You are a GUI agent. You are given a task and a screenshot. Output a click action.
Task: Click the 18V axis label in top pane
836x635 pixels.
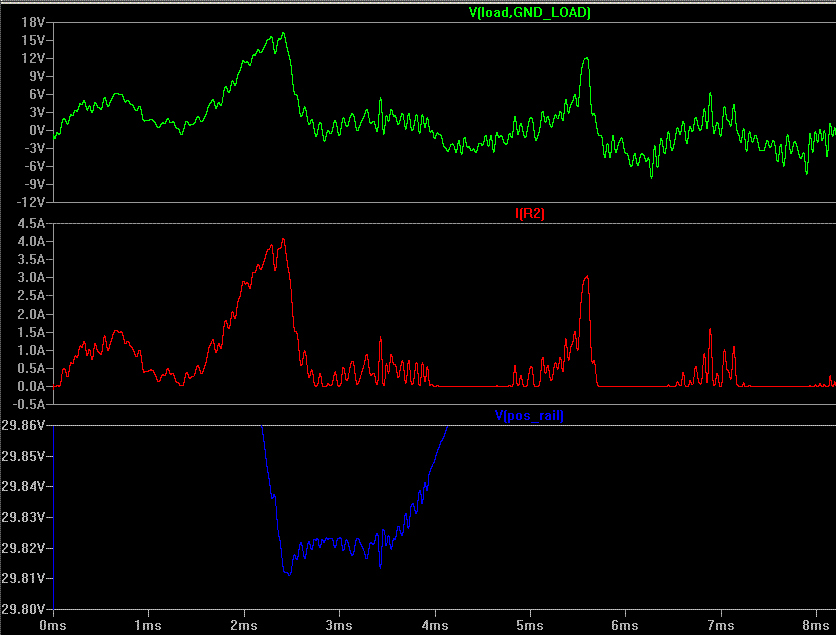coord(33,22)
